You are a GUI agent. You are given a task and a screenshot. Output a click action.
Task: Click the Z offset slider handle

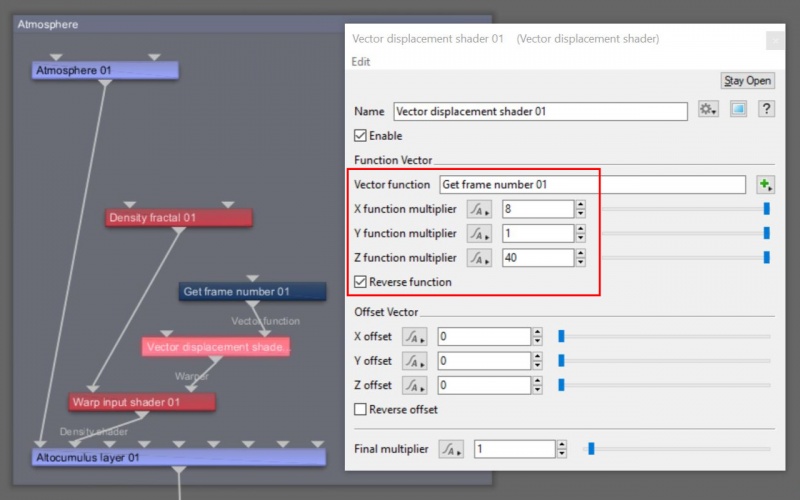click(561, 385)
